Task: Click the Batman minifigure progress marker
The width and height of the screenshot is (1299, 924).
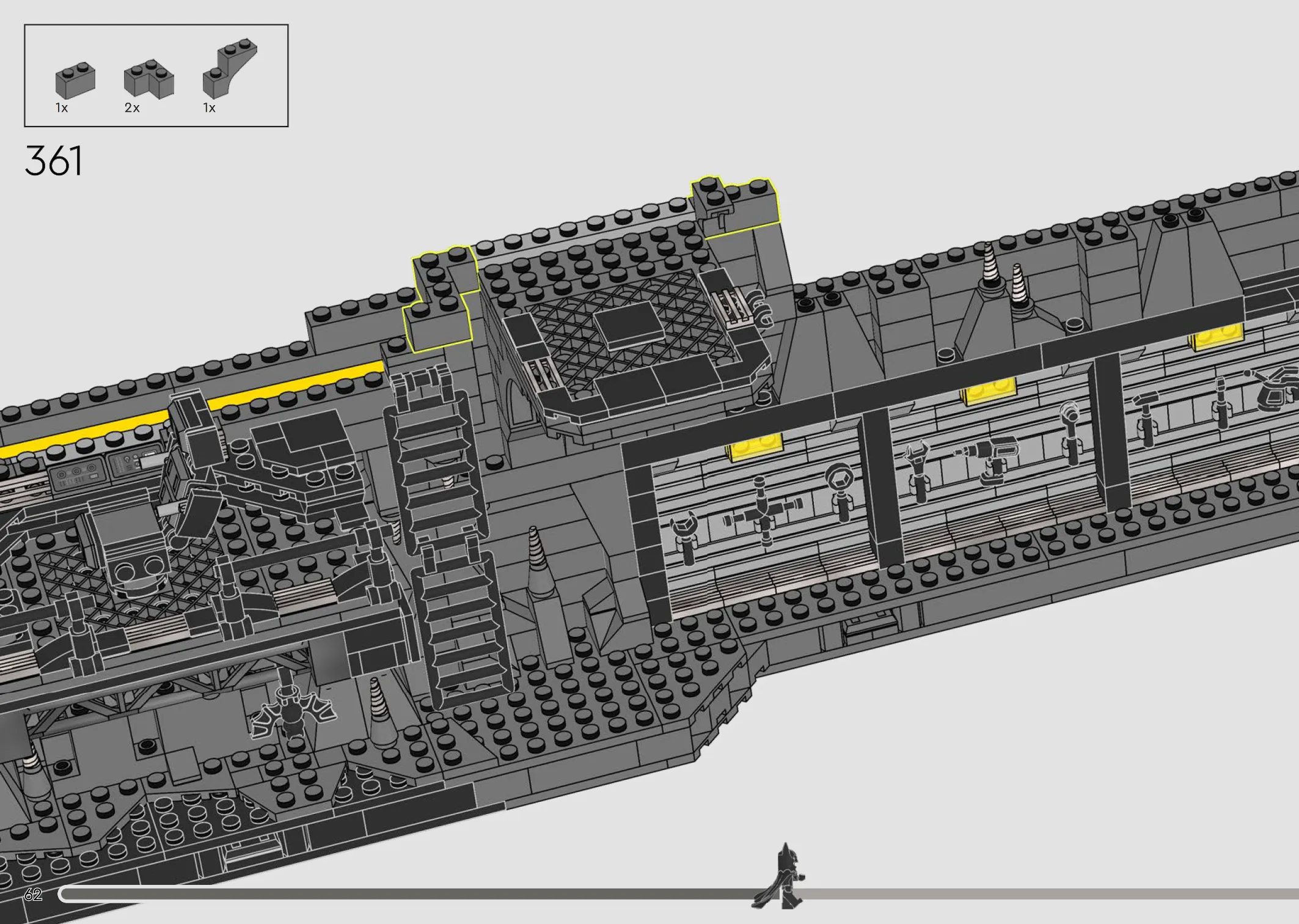Action: pos(779,877)
